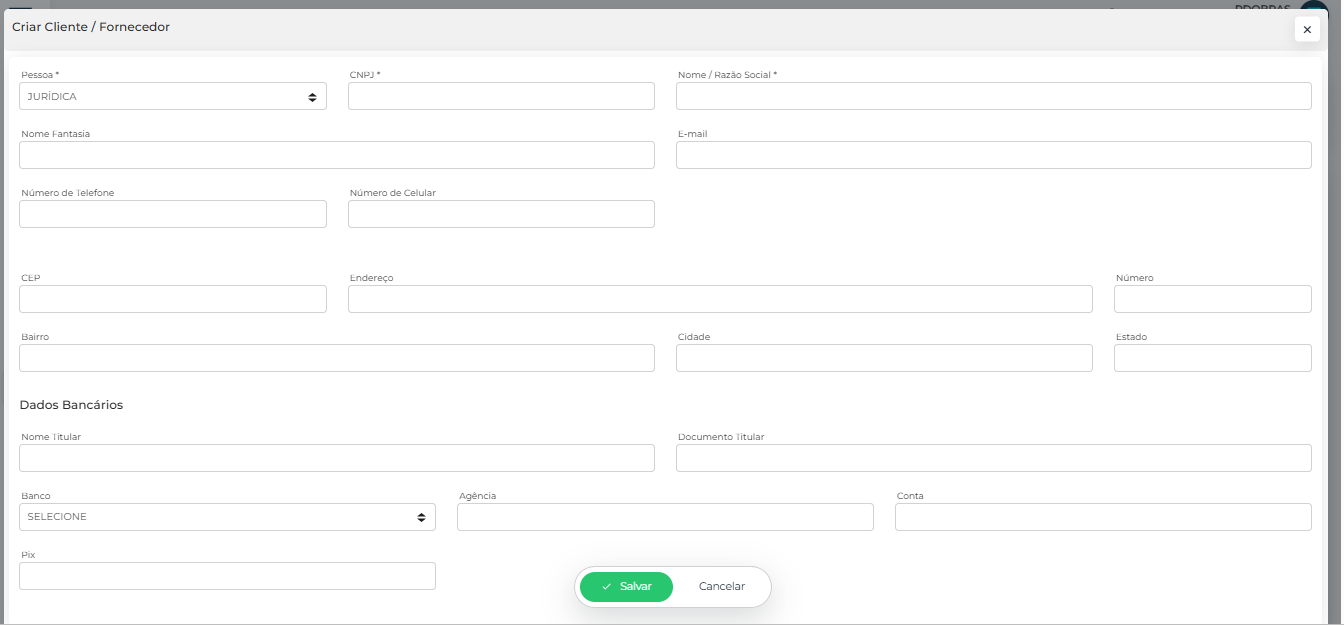Image resolution: width=1344 pixels, height=625 pixels.
Task: Focus the Número de Telefone field
Action: click(172, 214)
